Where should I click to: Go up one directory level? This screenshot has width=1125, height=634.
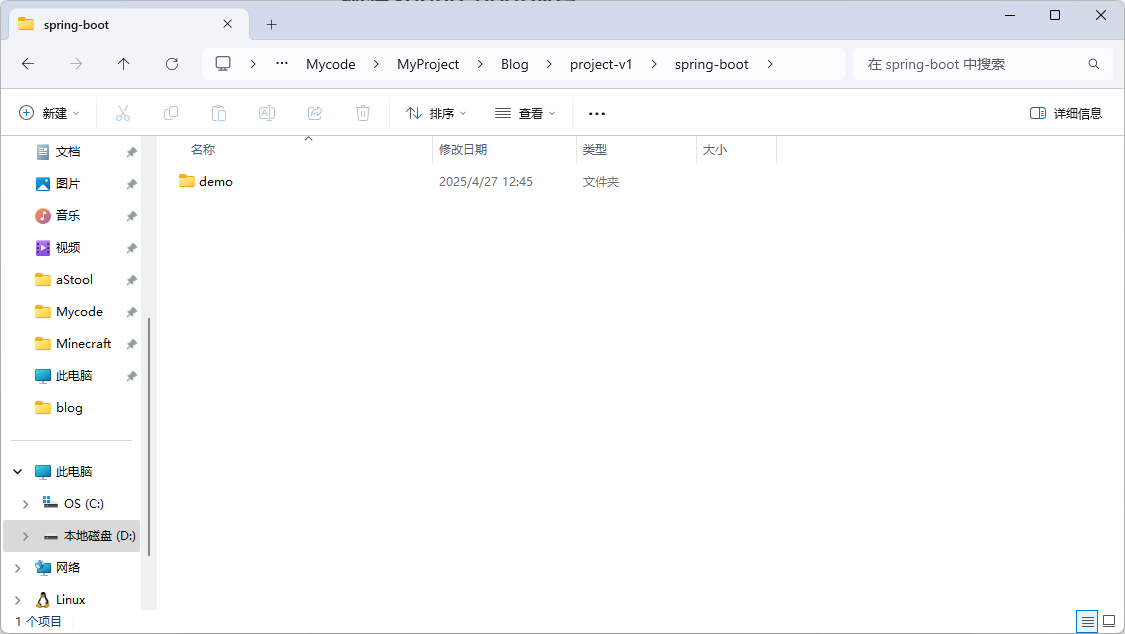[124, 64]
